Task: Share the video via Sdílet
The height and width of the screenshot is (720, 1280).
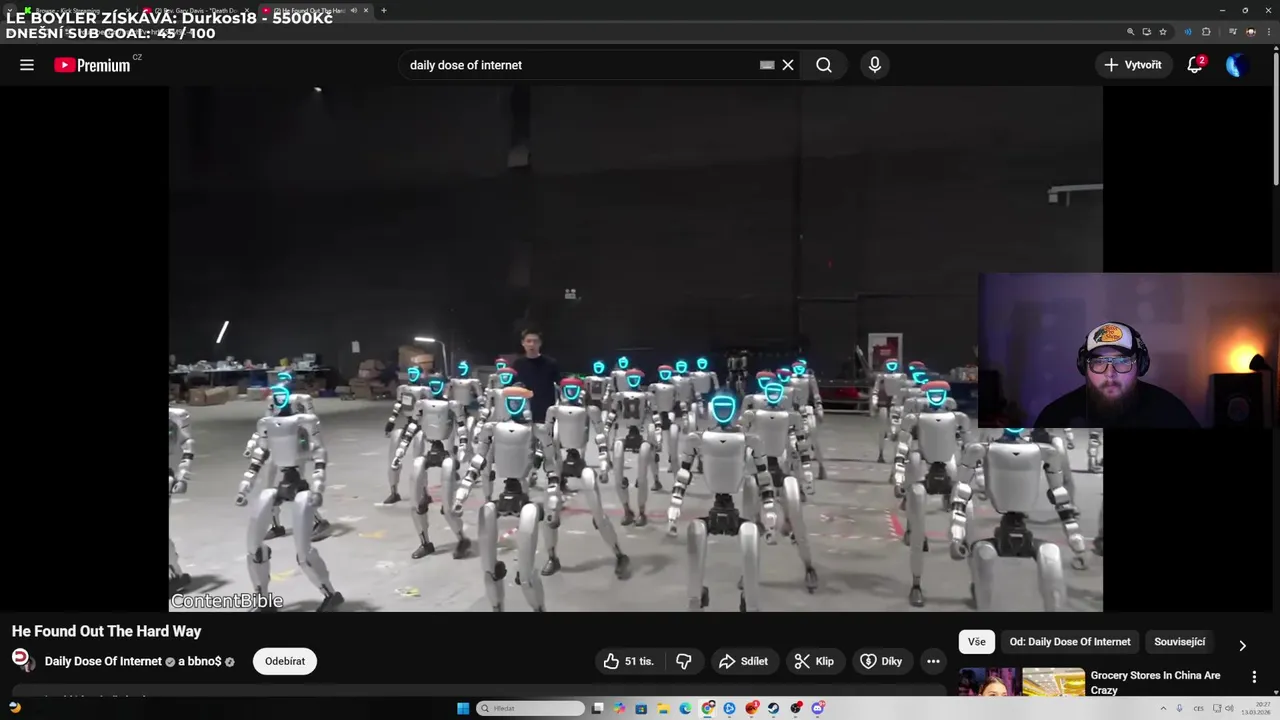Action: [x=743, y=661]
